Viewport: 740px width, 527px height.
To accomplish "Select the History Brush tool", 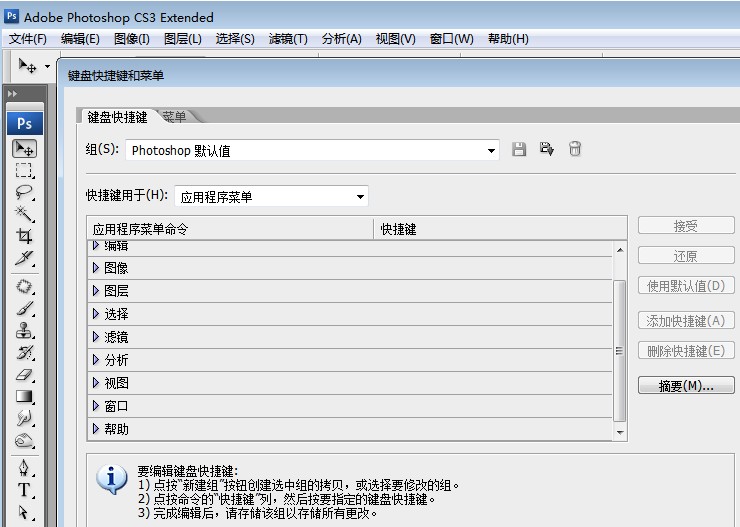I will (x=25, y=352).
